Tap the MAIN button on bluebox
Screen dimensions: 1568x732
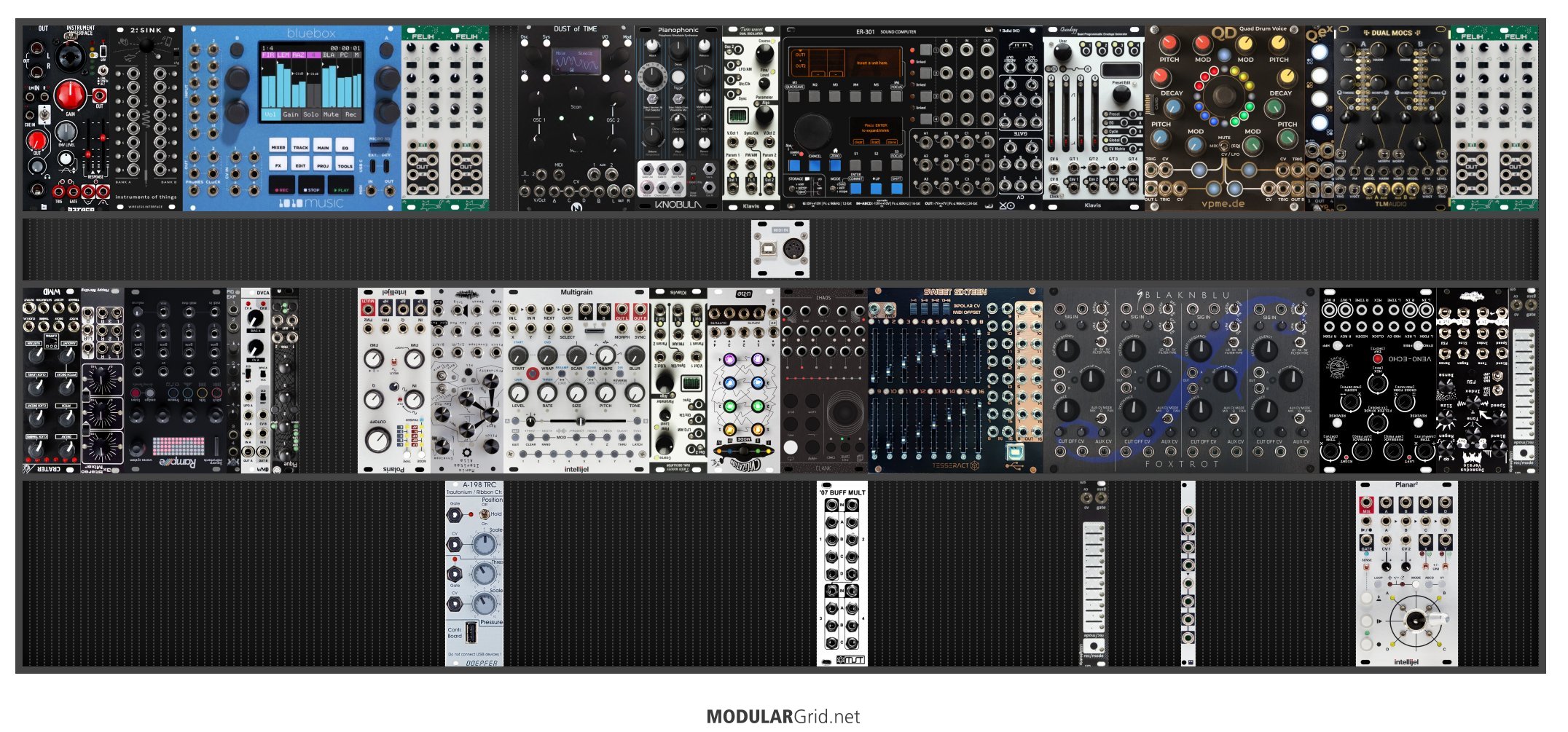coord(323,146)
